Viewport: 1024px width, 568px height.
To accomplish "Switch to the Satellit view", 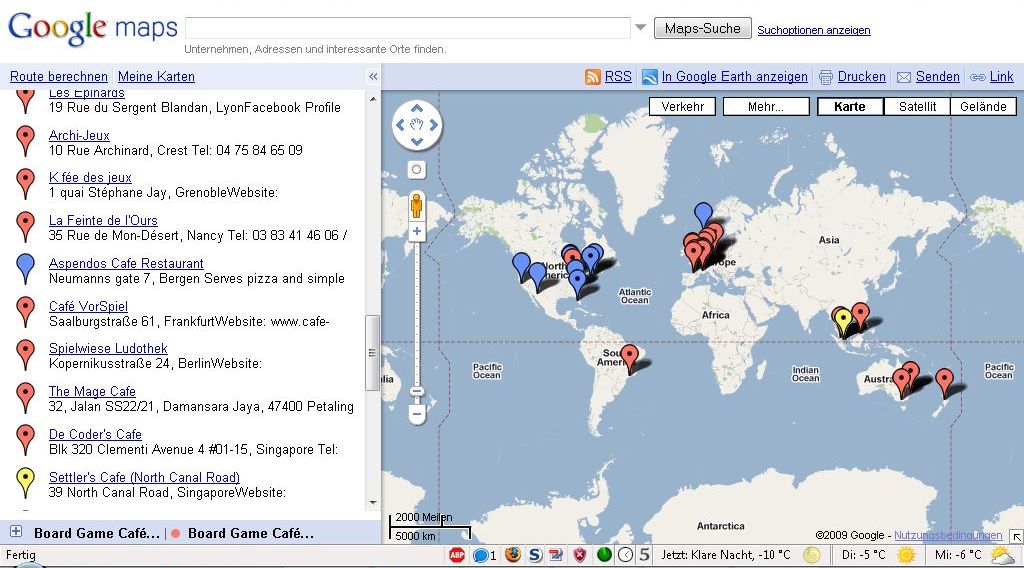I will pyautogui.click(x=917, y=106).
